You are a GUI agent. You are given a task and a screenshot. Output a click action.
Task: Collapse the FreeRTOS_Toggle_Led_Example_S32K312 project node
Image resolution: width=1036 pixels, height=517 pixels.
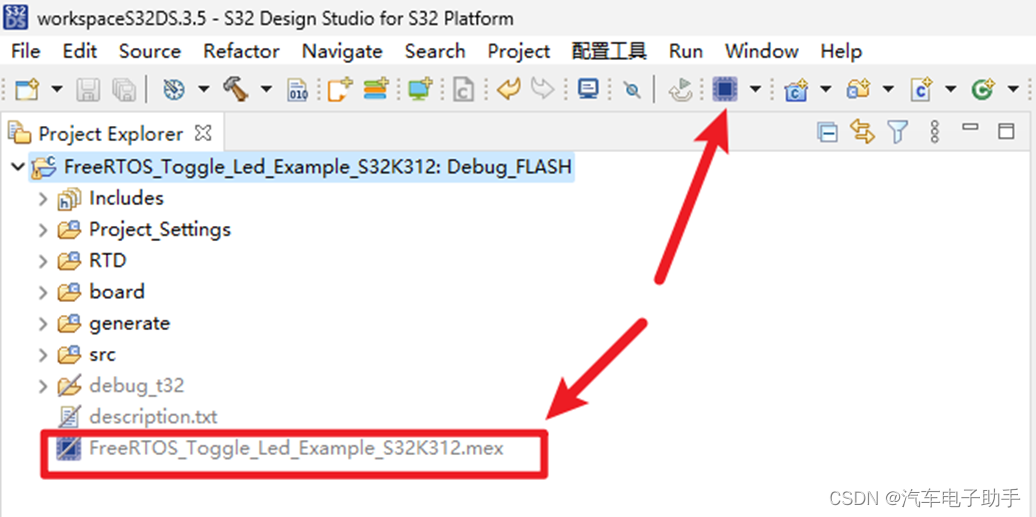click(17, 167)
